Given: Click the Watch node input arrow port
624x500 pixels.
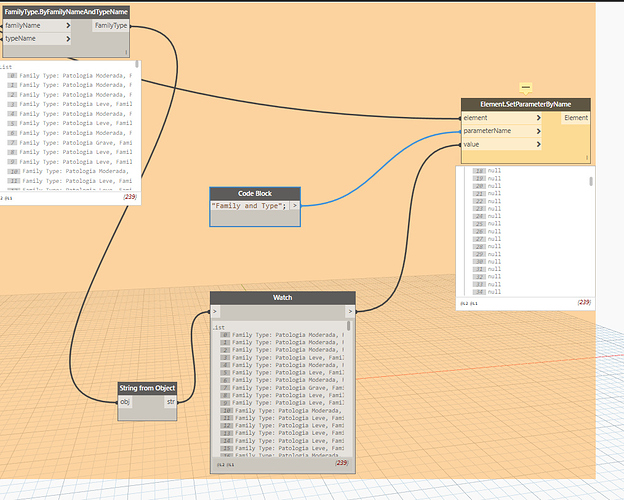Looking at the screenshot, I should (x=215, y=312).
